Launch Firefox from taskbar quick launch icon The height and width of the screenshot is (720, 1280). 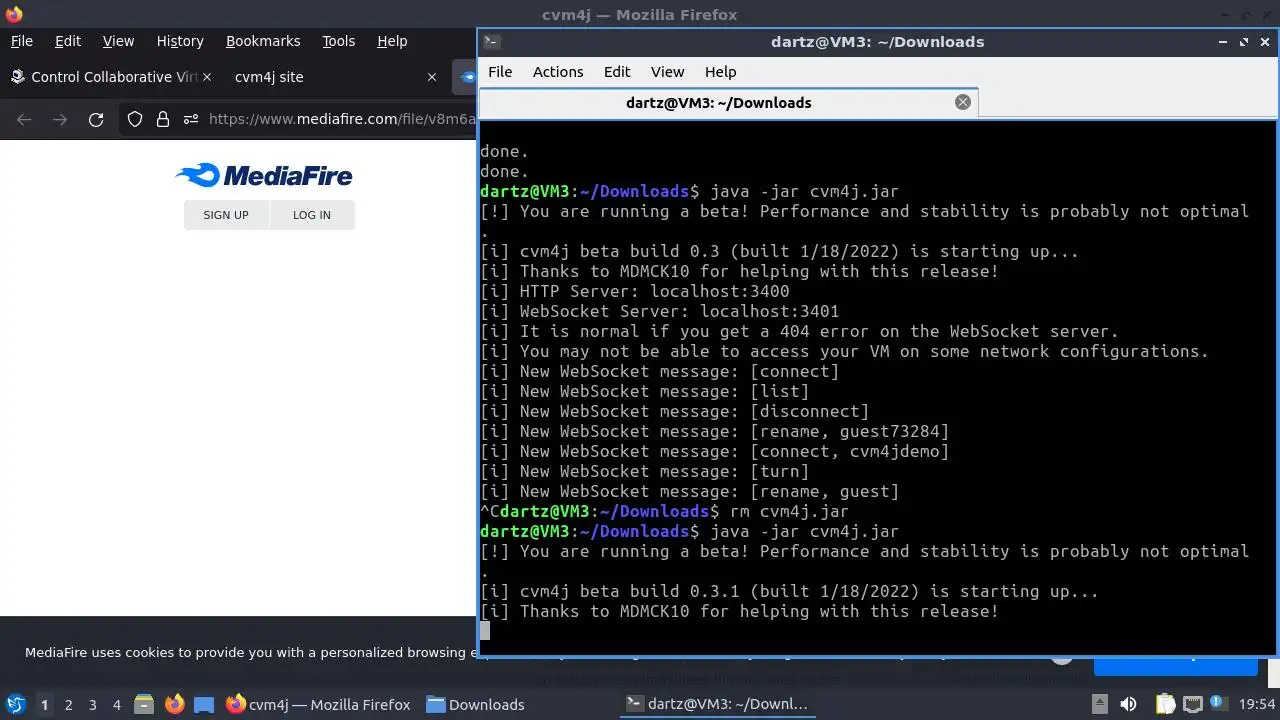click(174, 704)
